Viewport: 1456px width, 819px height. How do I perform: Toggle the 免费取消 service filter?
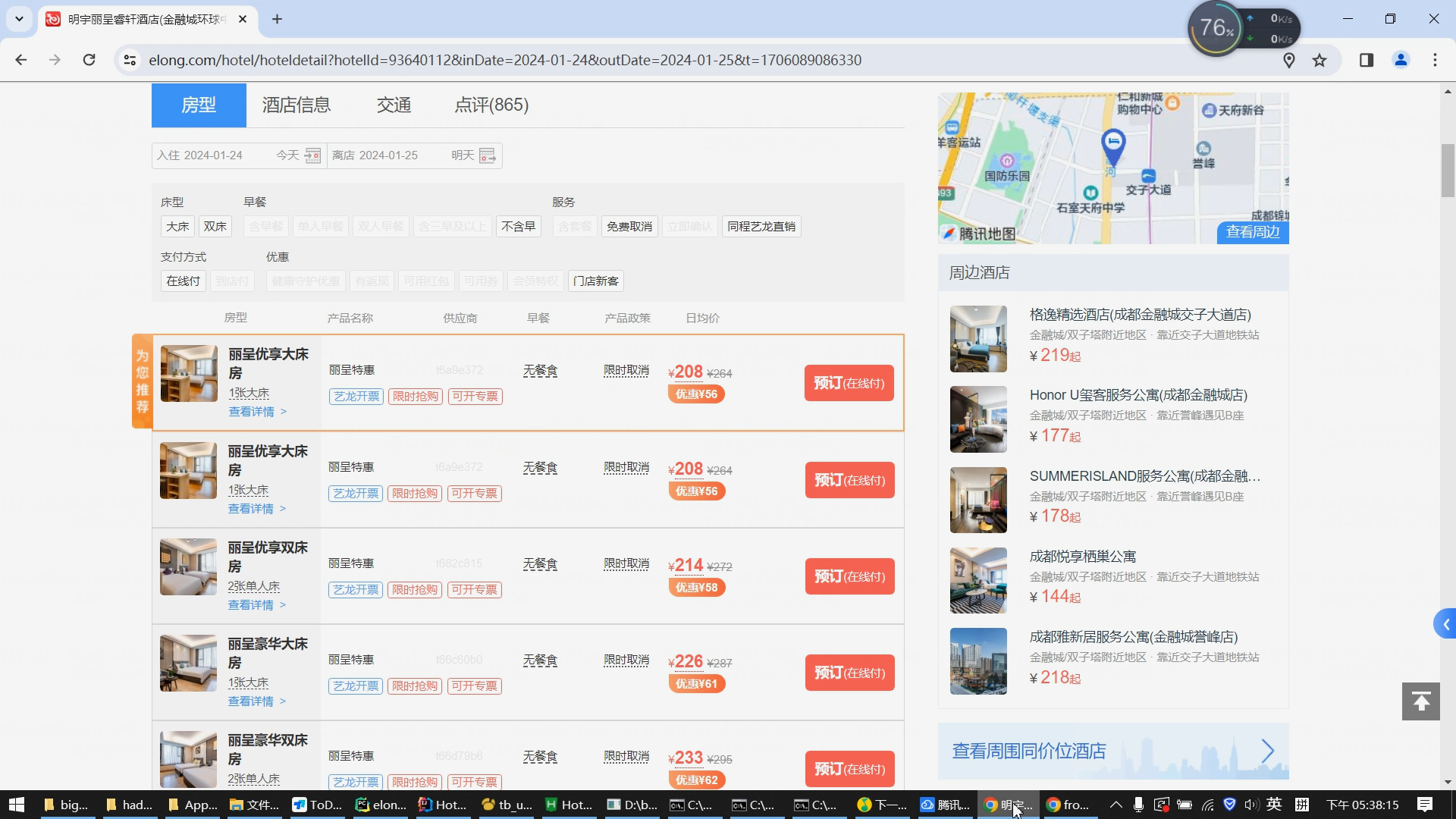click(629, 227)
